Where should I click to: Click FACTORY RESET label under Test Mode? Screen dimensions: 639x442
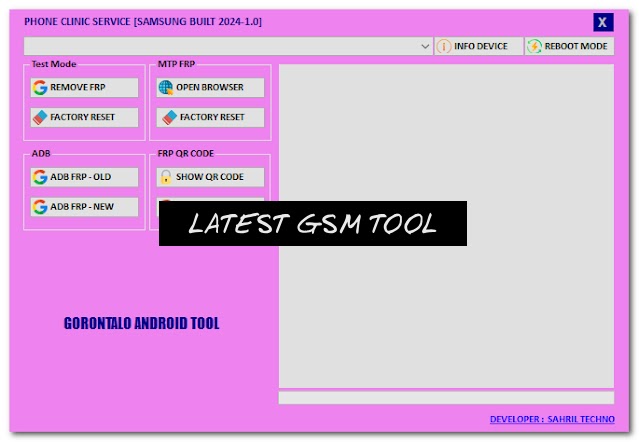(82, 117)
